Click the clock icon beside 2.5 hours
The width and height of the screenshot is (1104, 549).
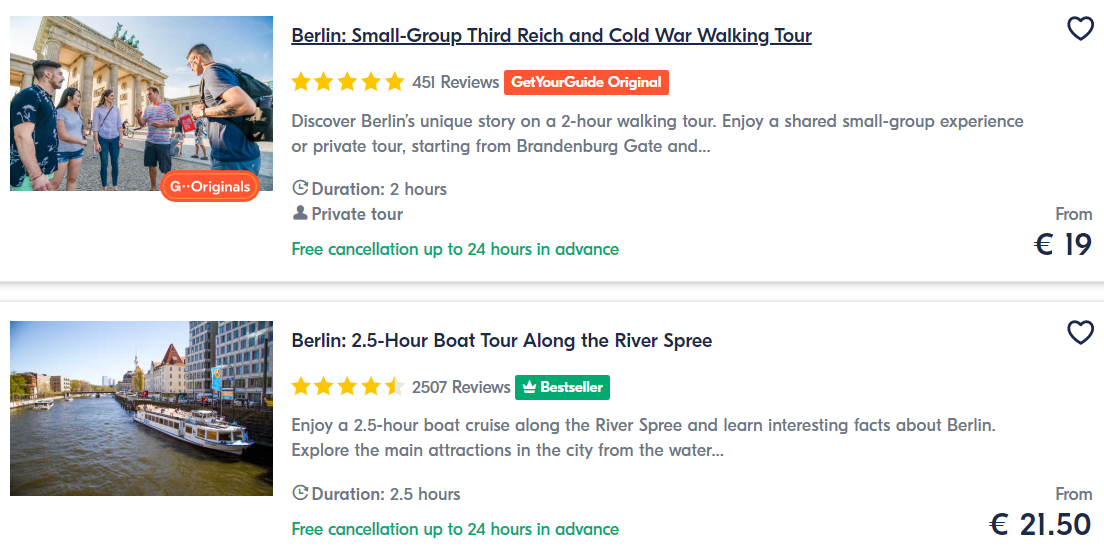tap(300, 493)
